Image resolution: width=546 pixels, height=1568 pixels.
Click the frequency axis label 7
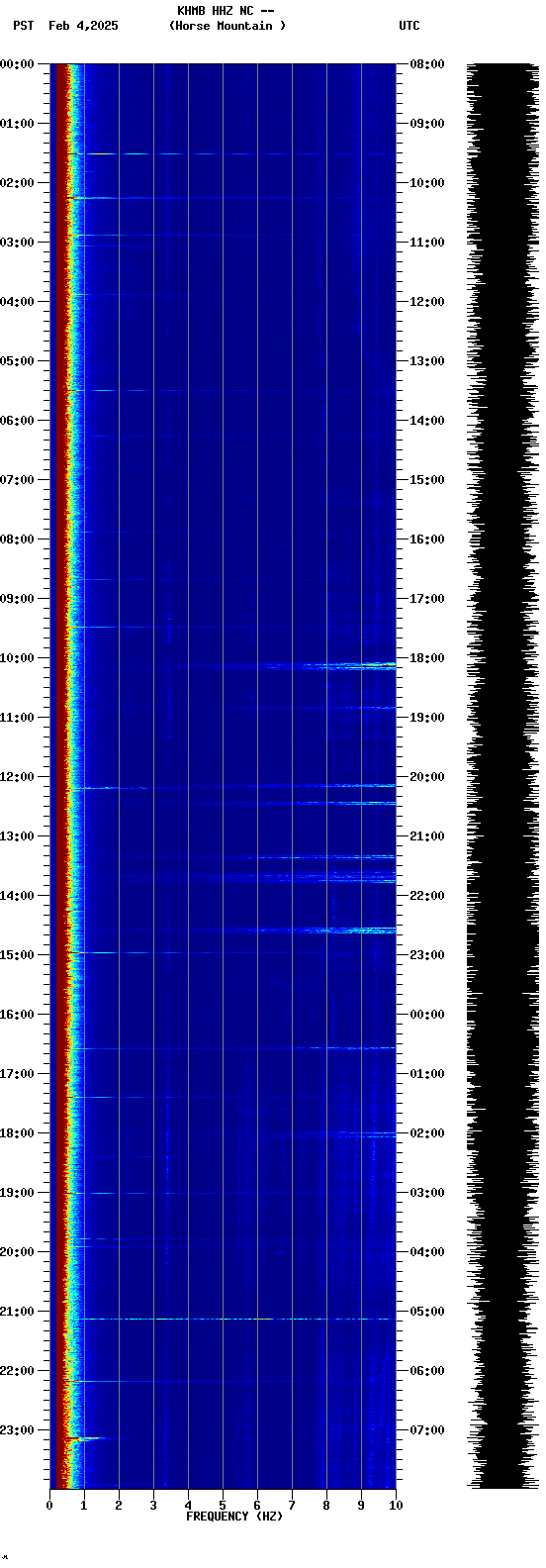292,1506
